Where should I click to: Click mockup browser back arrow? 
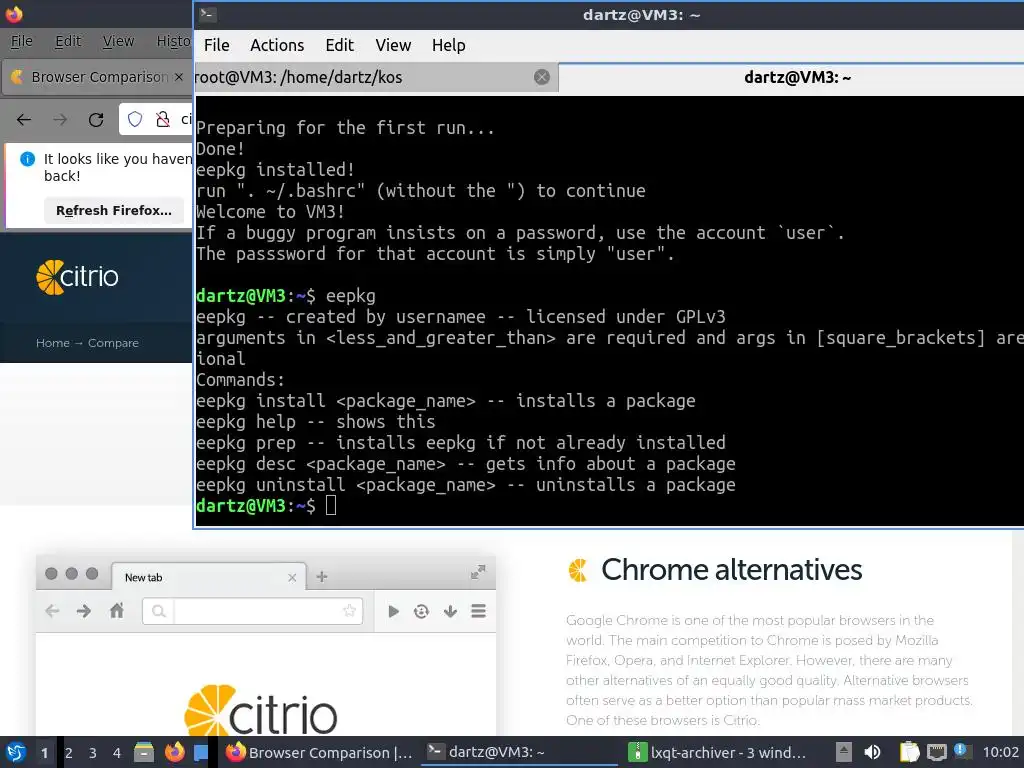[52, 611]
